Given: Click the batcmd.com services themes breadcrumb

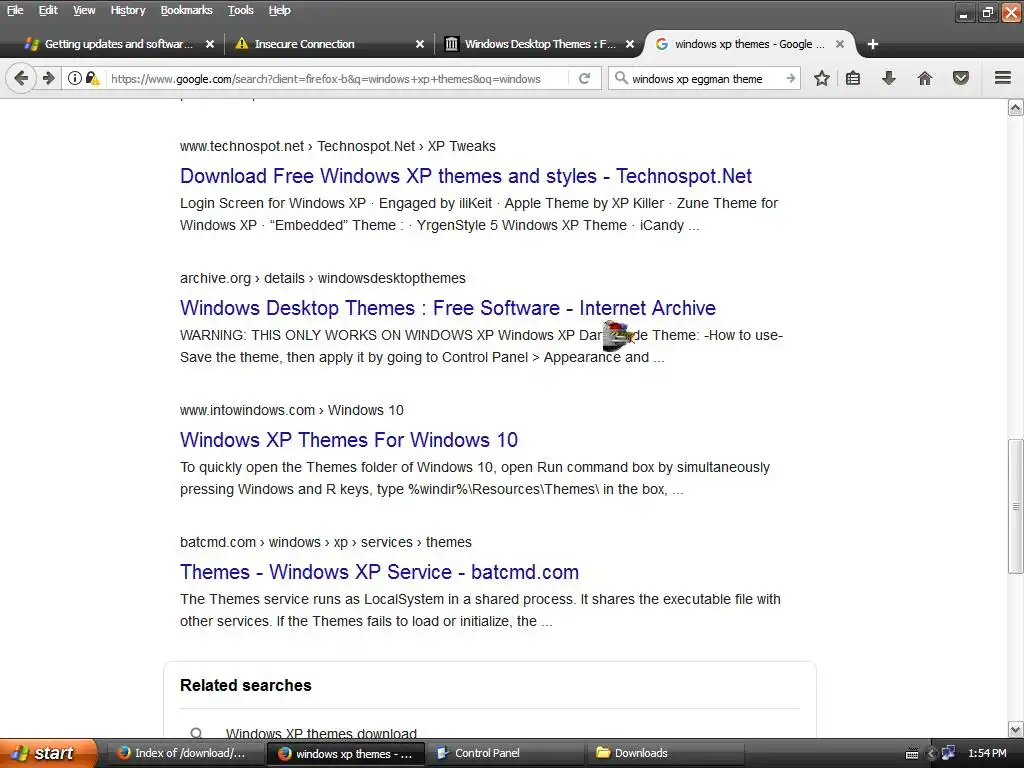Looking at the screenshot, I should point(326,542).
